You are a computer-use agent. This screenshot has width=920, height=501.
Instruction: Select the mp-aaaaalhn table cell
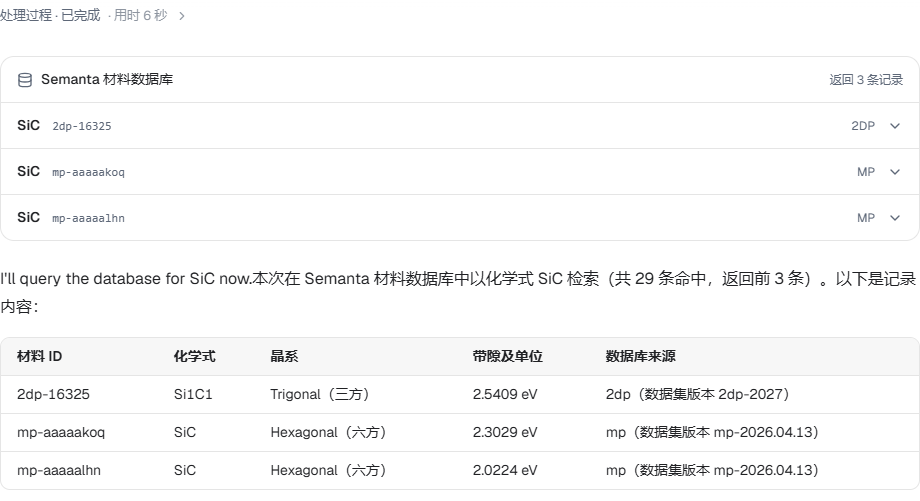59,470
